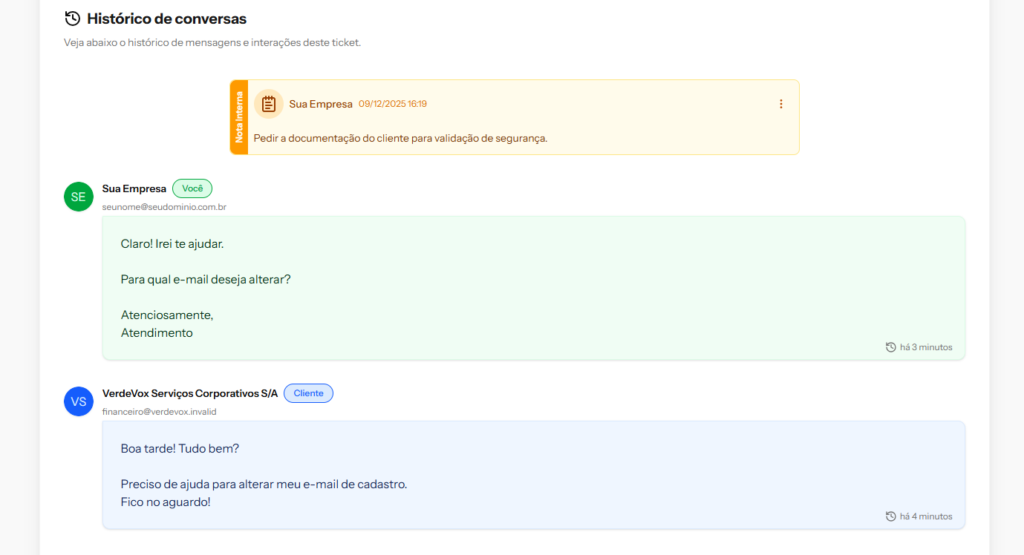Click the Histórico de conversas heading
Image resolution: width=1024 pixels, height=555 pixels.
tap(166, 19)
